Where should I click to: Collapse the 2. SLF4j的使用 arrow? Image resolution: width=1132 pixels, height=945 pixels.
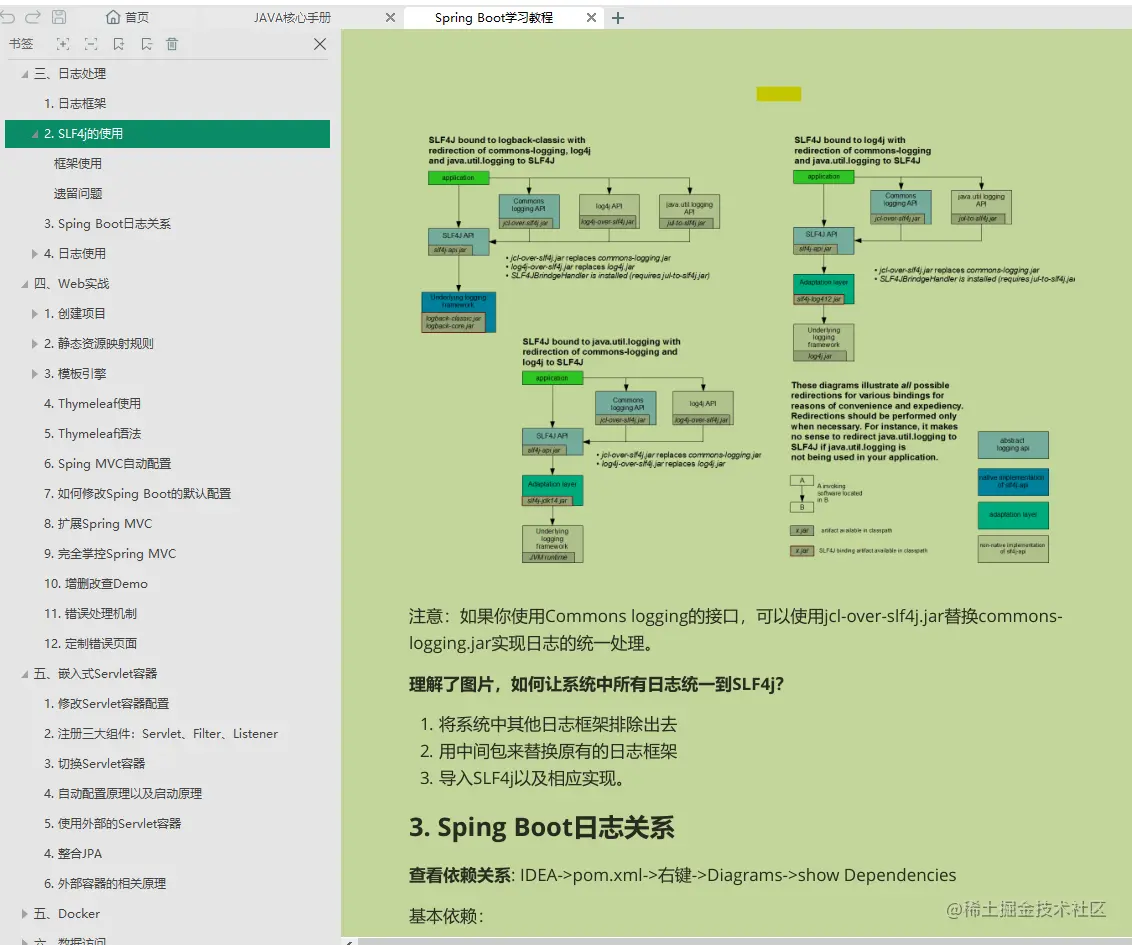click(x=35, y=134)
